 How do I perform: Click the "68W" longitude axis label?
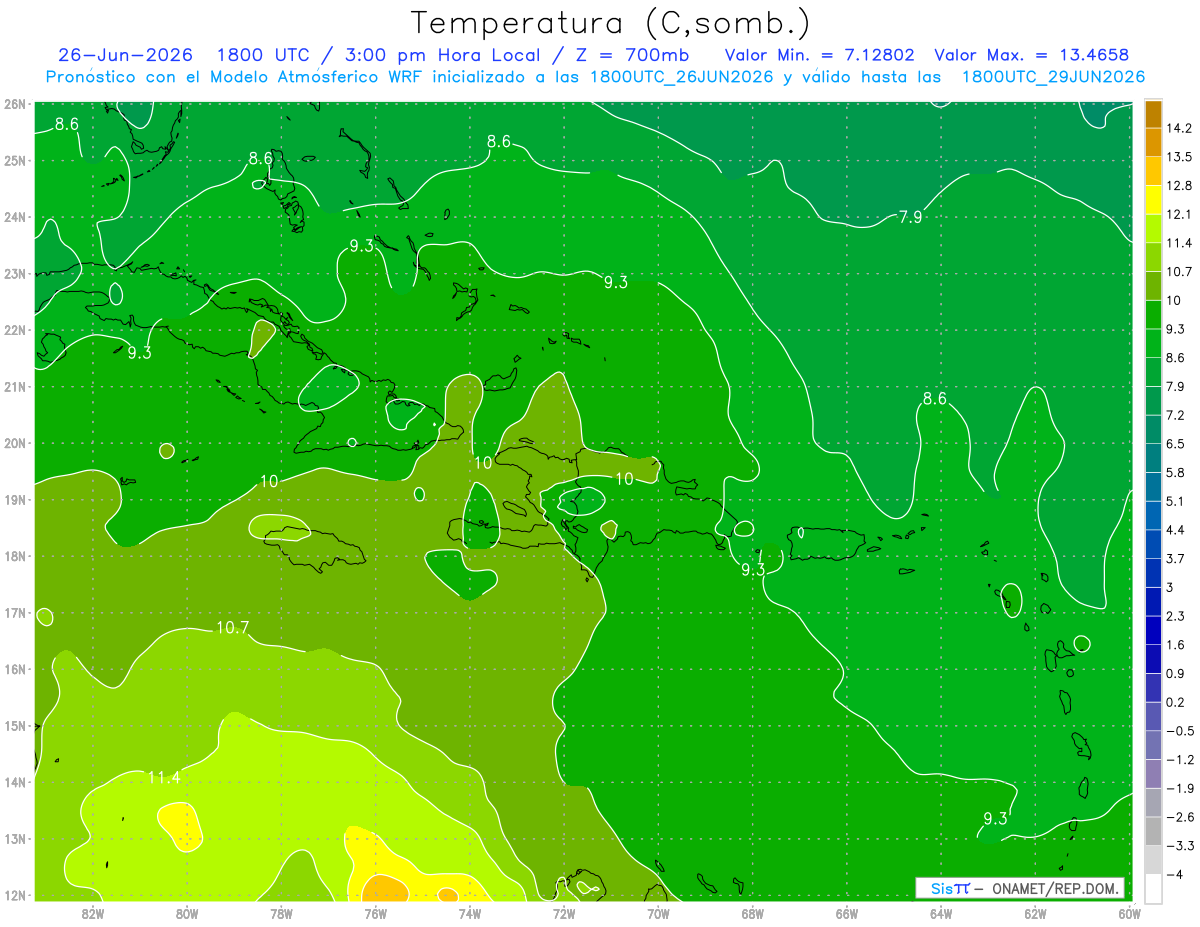point(753,912)
